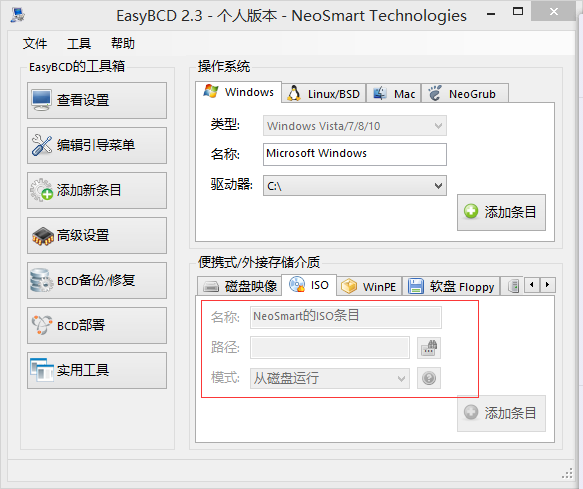Open 高级设置 advanced settings

97,235
